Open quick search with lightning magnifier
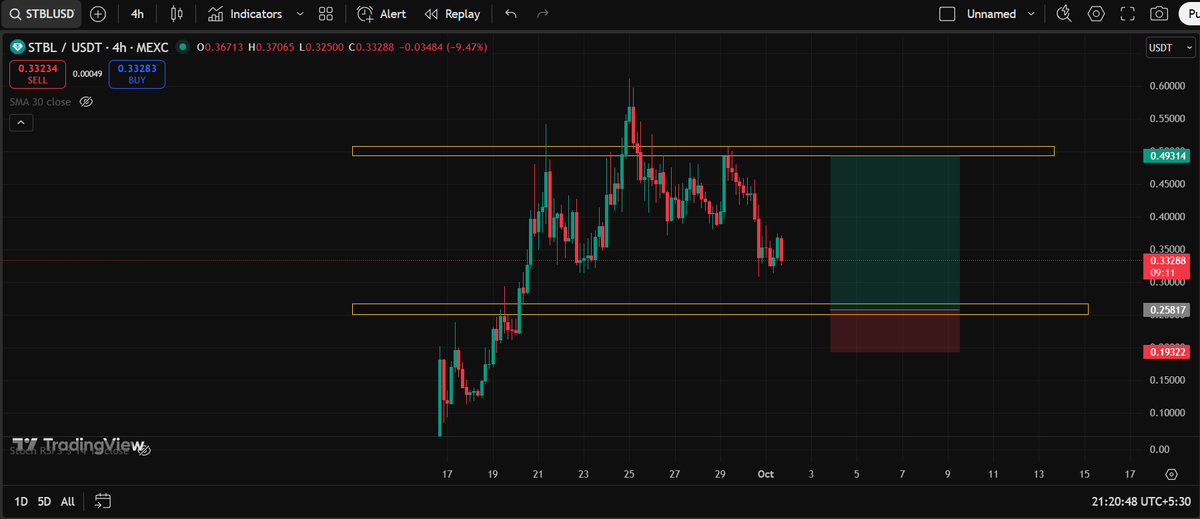This screenshot has height=519, width=1200. click(x=1064, y=14)
